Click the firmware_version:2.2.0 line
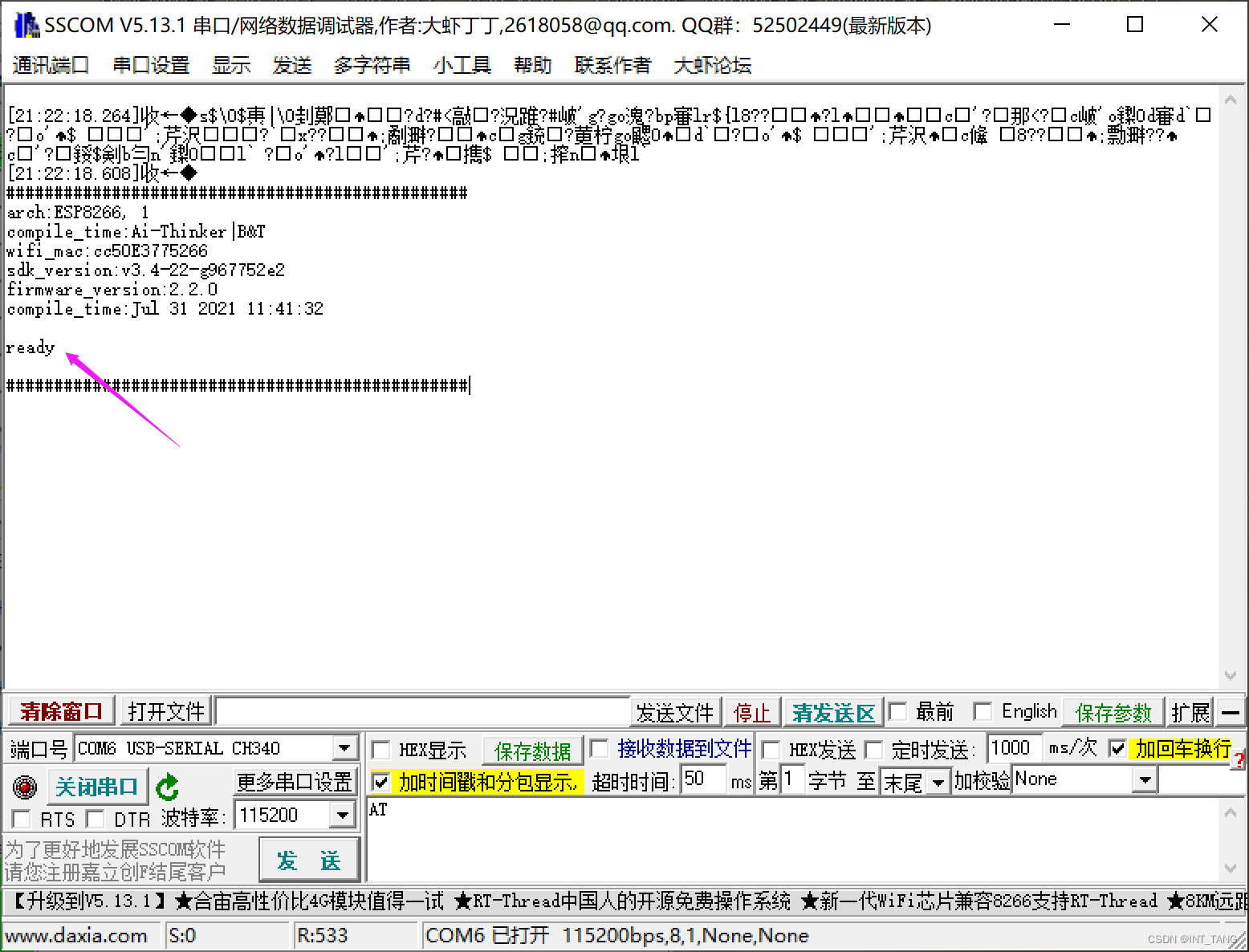The height and width of the screenshot is (952, 1249). pyautogui.click(x=112, y=289)
